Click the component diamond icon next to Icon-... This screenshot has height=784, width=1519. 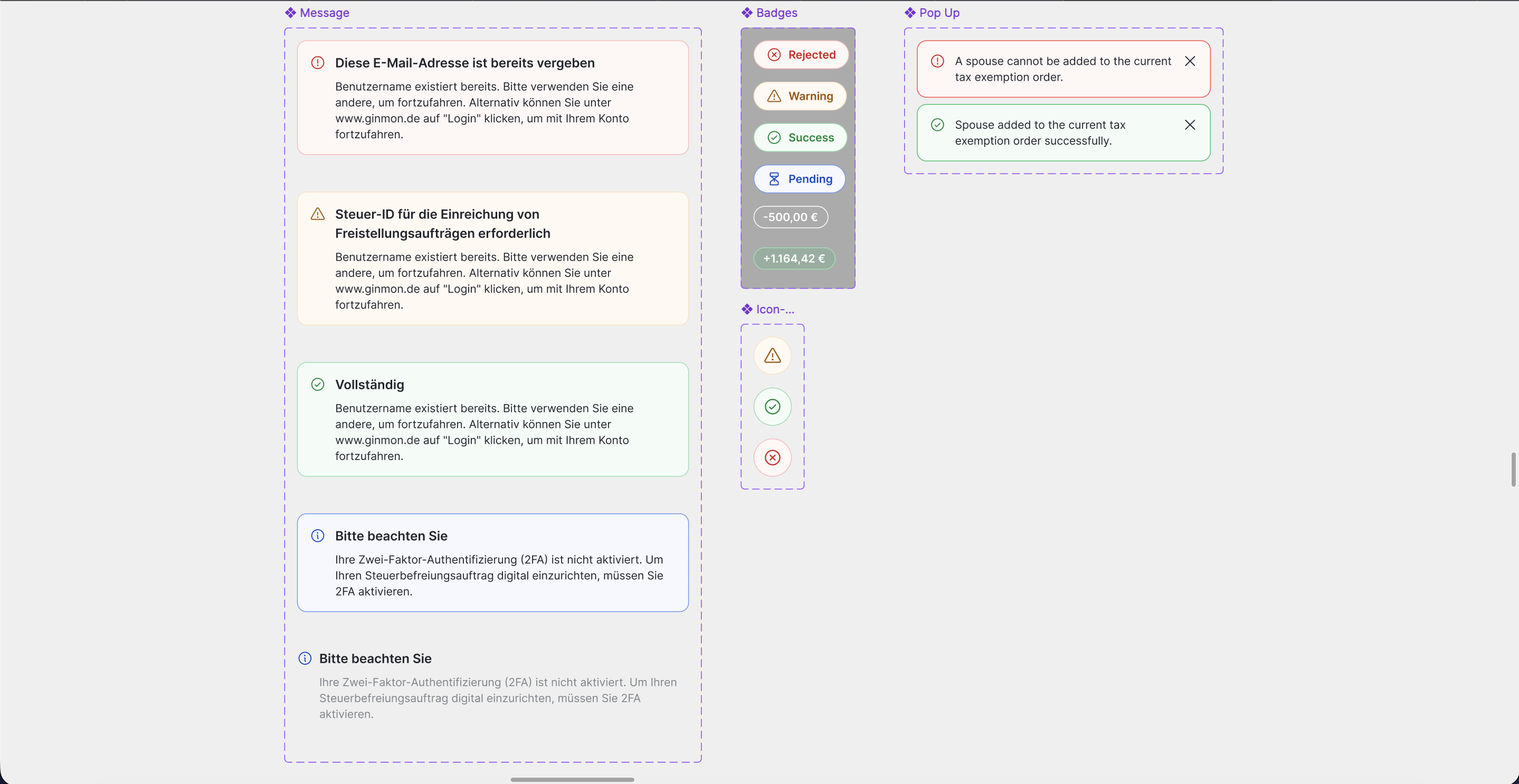point(746,309)
